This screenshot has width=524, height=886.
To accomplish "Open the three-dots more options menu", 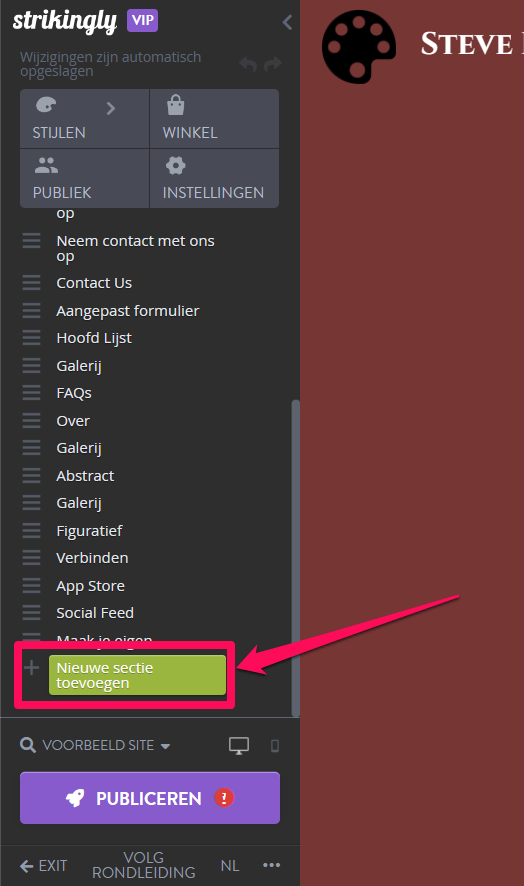I will (x=271, y=865).
